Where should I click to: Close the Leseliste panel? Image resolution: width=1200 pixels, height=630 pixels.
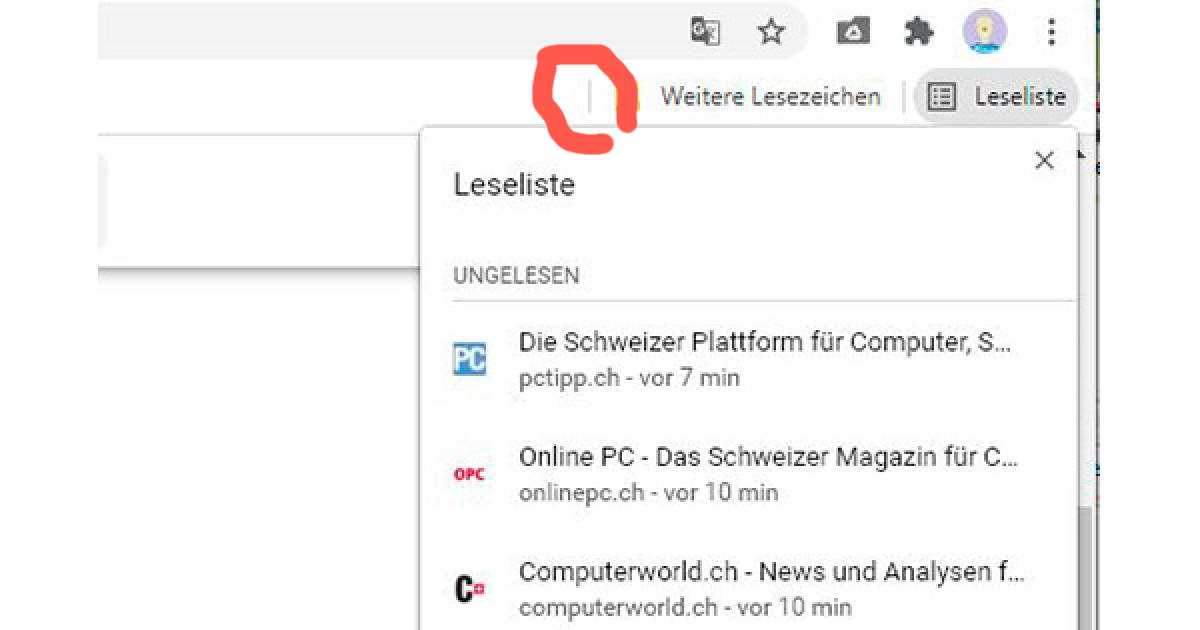[1044, 160]
